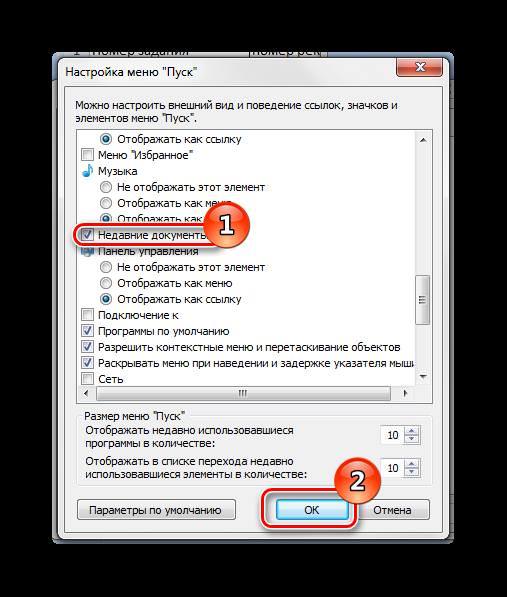This screenshot has height=597, width=507.
Task: Click the list scroll up arrow
Action: click(x=423, y=140)
